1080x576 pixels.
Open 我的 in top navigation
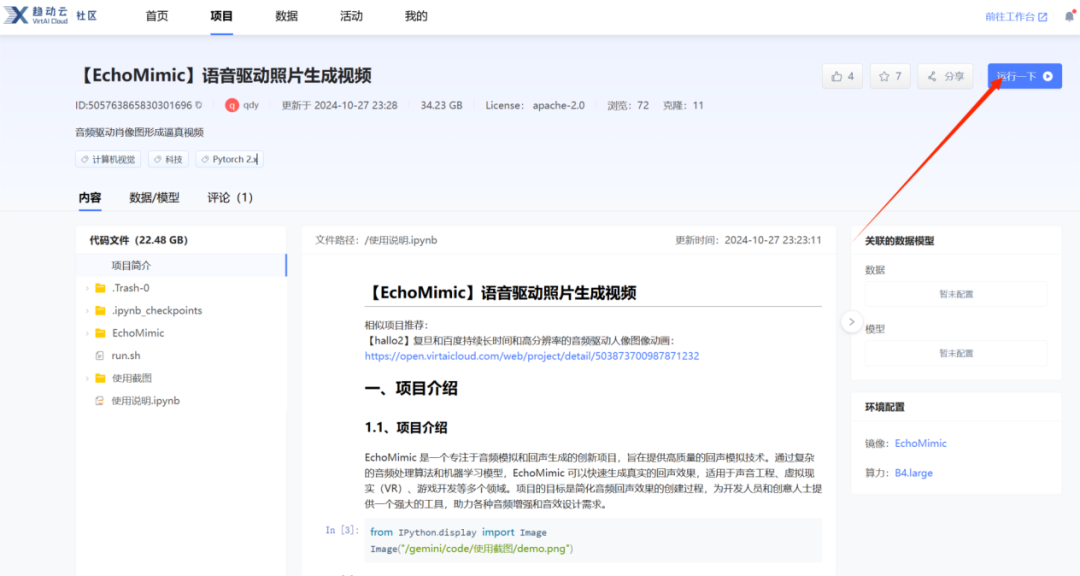(x=416, y=16)
